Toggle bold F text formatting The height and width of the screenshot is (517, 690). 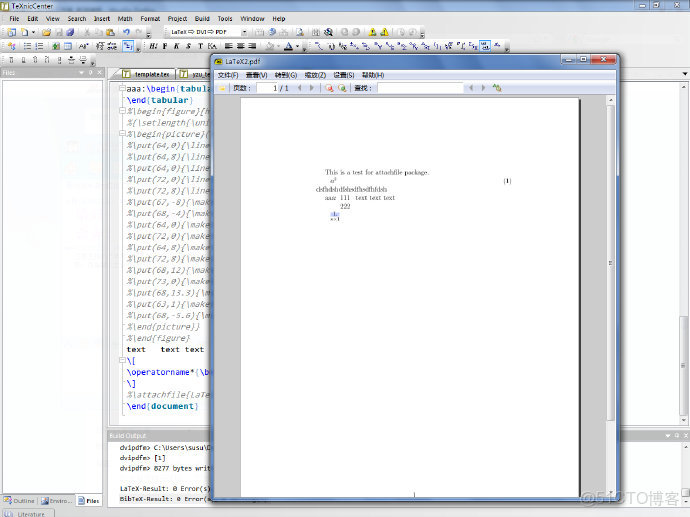click(x=165, y=46)
